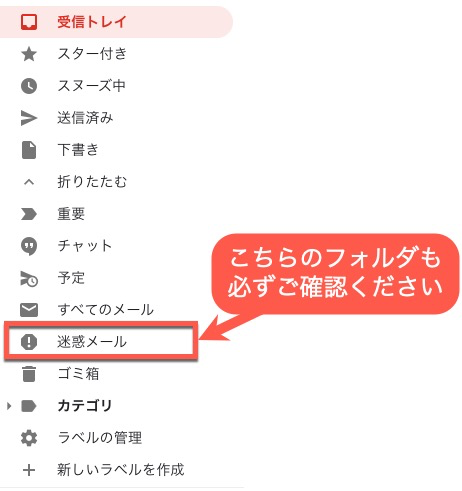The width and height of the screenshot is (462, 491).
Task: Click the chat bubble icon for チャット
Action: (29, 246)
